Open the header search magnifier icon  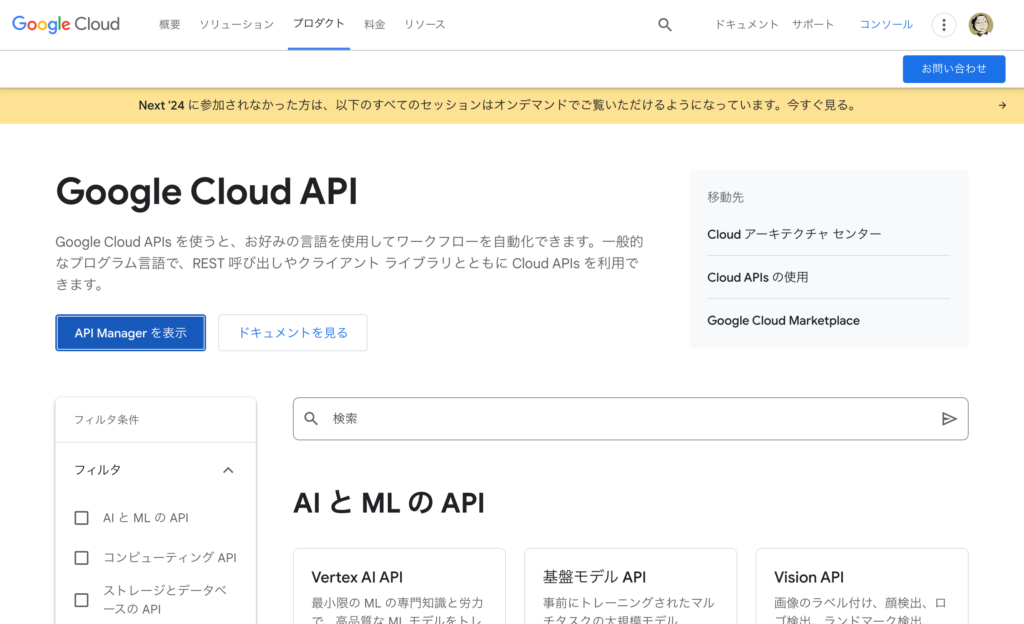click(x=665, y=25)
